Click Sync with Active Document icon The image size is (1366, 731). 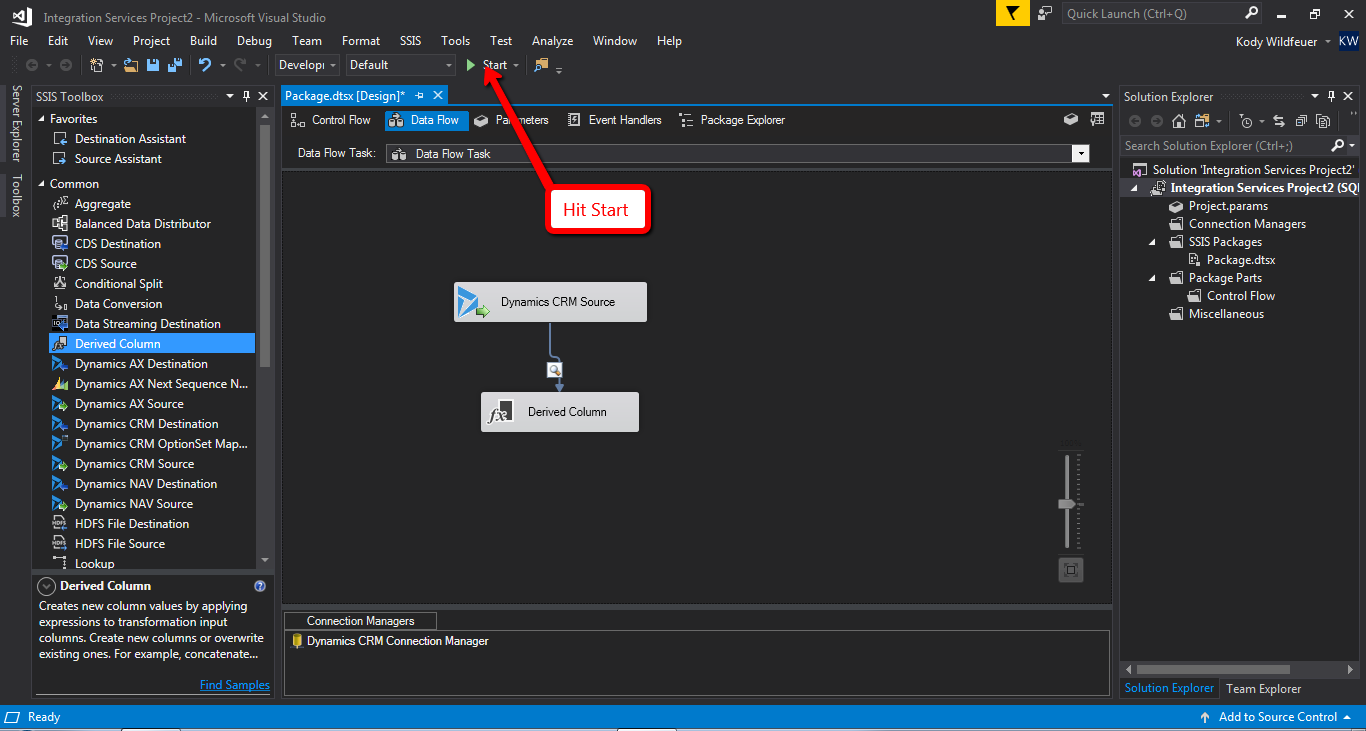pos(1278,121)
